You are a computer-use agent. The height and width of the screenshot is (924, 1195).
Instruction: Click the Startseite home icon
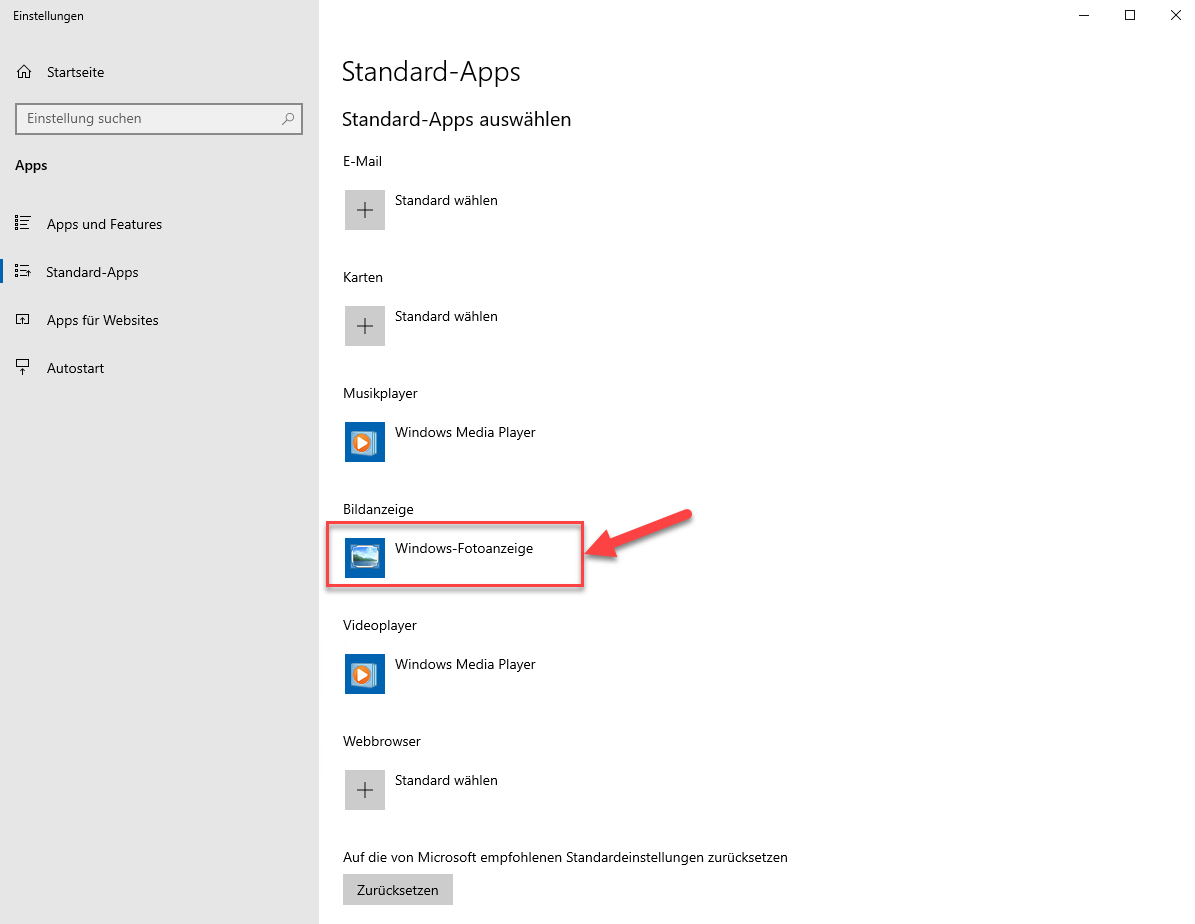[x=24, y=72]
